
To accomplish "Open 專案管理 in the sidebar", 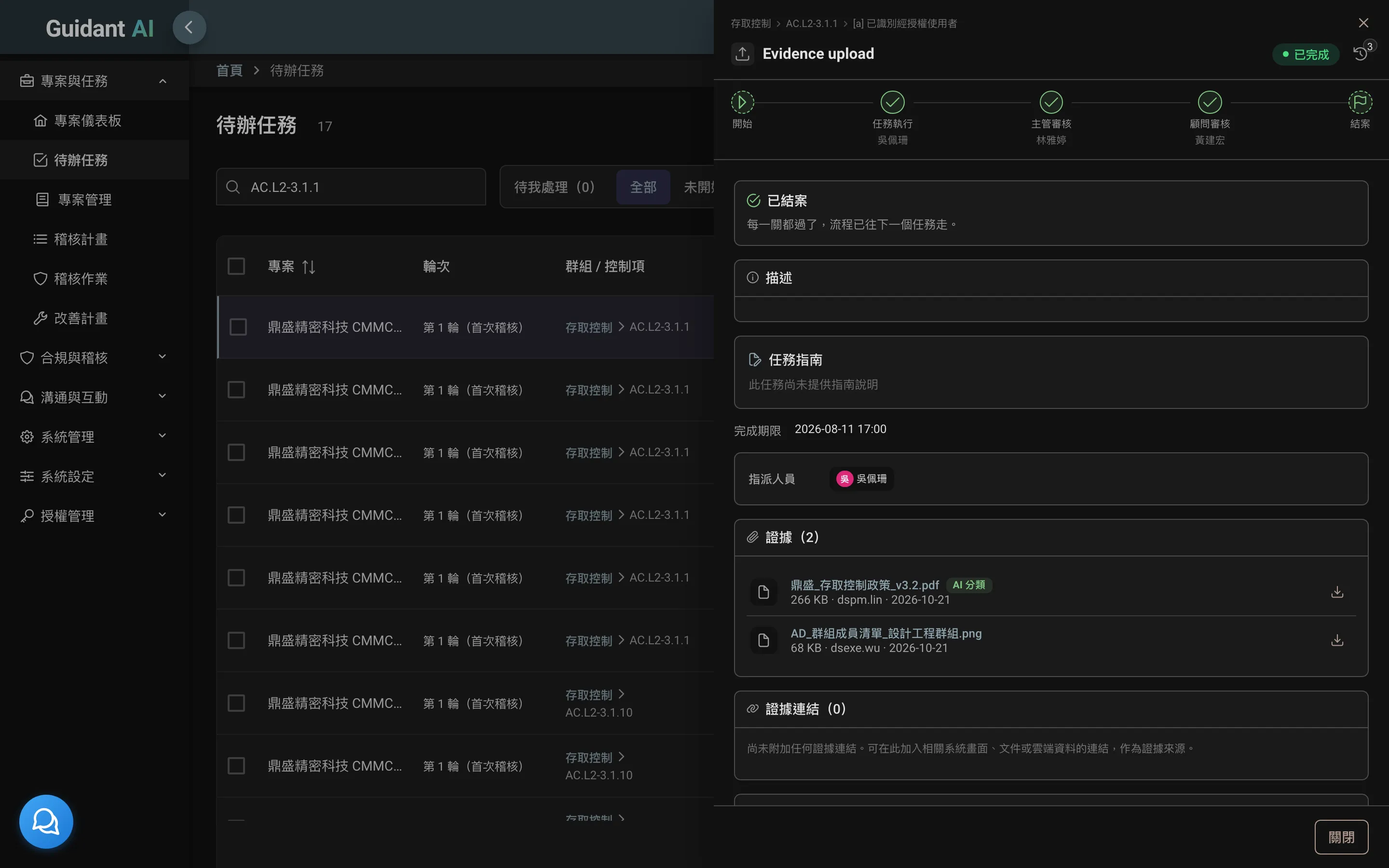I will pos(94,200).
